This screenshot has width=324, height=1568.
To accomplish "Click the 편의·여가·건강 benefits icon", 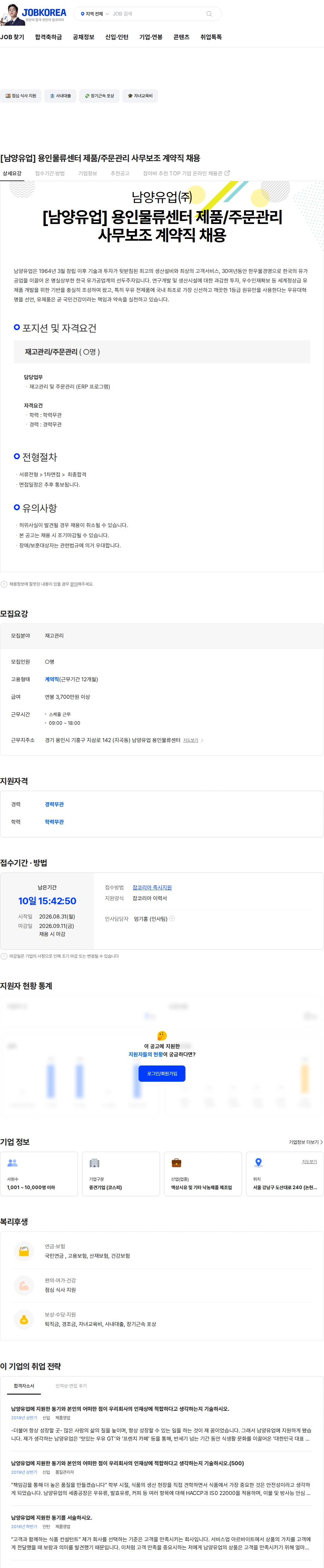I will tap(24, 1285).
